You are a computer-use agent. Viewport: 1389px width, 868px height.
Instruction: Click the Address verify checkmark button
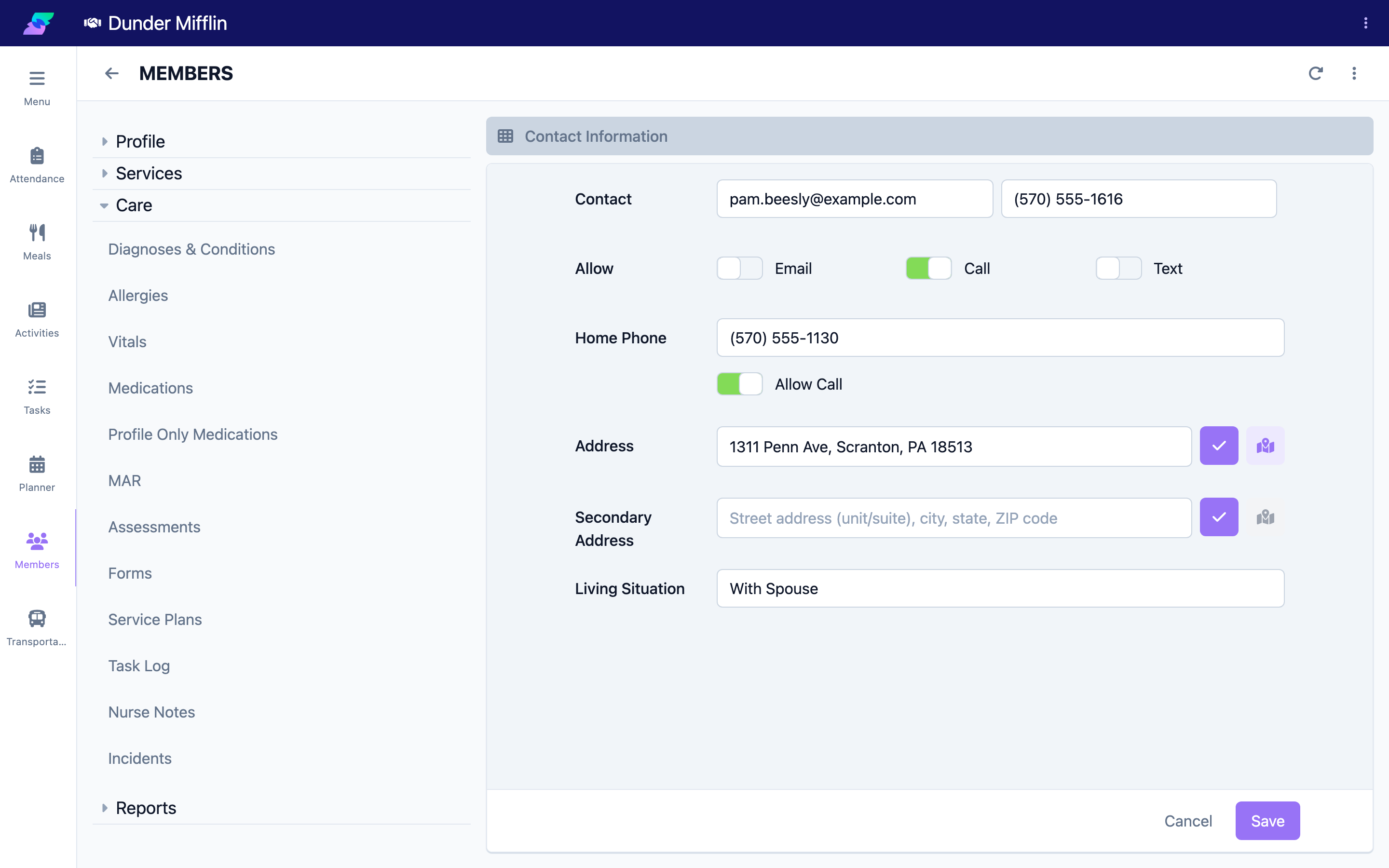pyautogui.click(x=1219, y=446)
